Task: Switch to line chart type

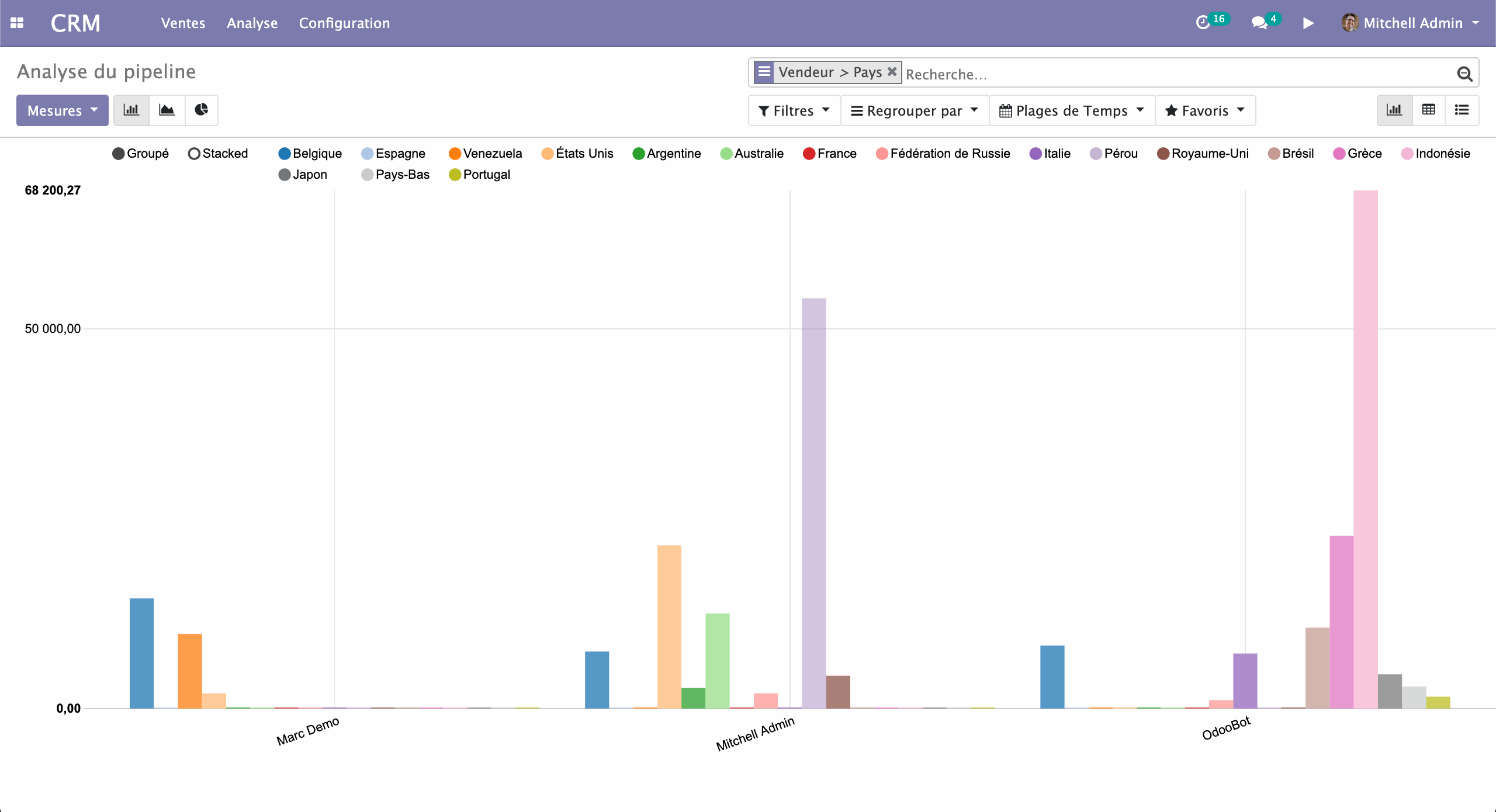Action: [x=167, y=110]
